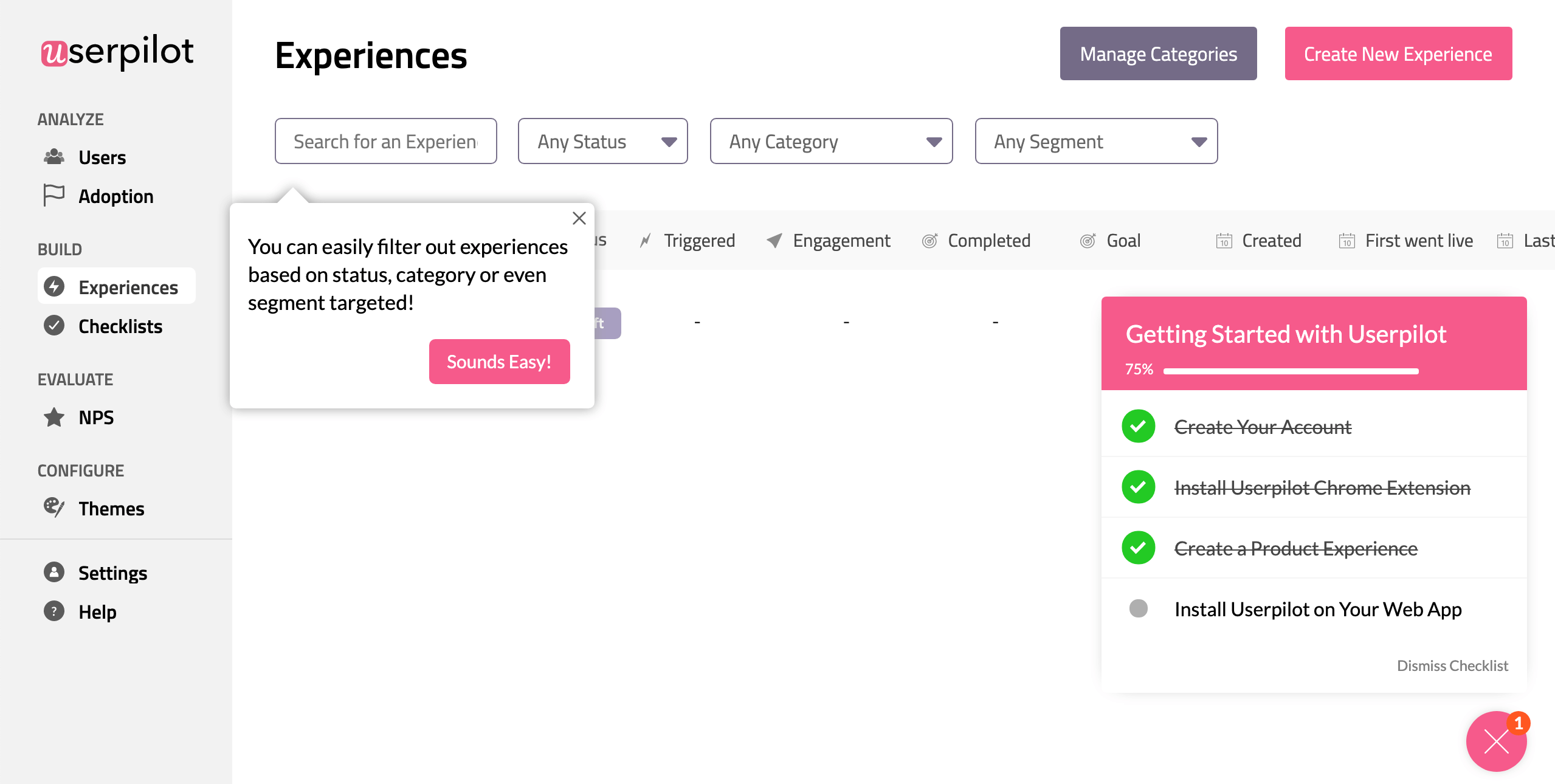Open the Manage Categories menu

pyautogui.click(x=1158, y=54)
